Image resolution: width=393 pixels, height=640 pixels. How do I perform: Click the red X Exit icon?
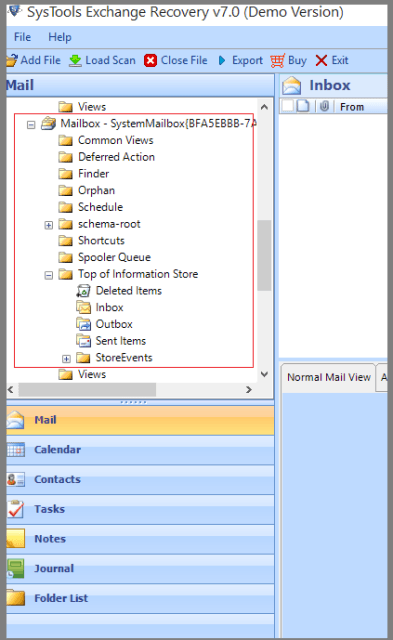pos(321,60)
